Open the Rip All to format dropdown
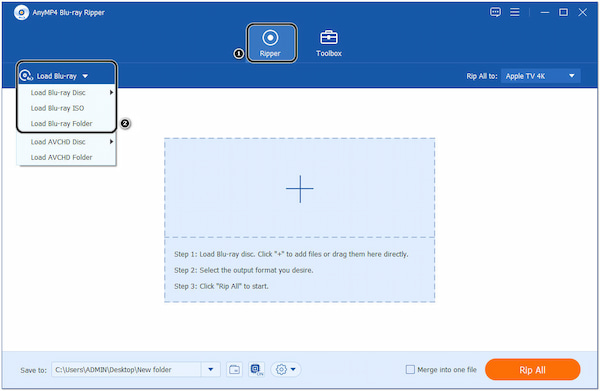 [x=540, y=76]
